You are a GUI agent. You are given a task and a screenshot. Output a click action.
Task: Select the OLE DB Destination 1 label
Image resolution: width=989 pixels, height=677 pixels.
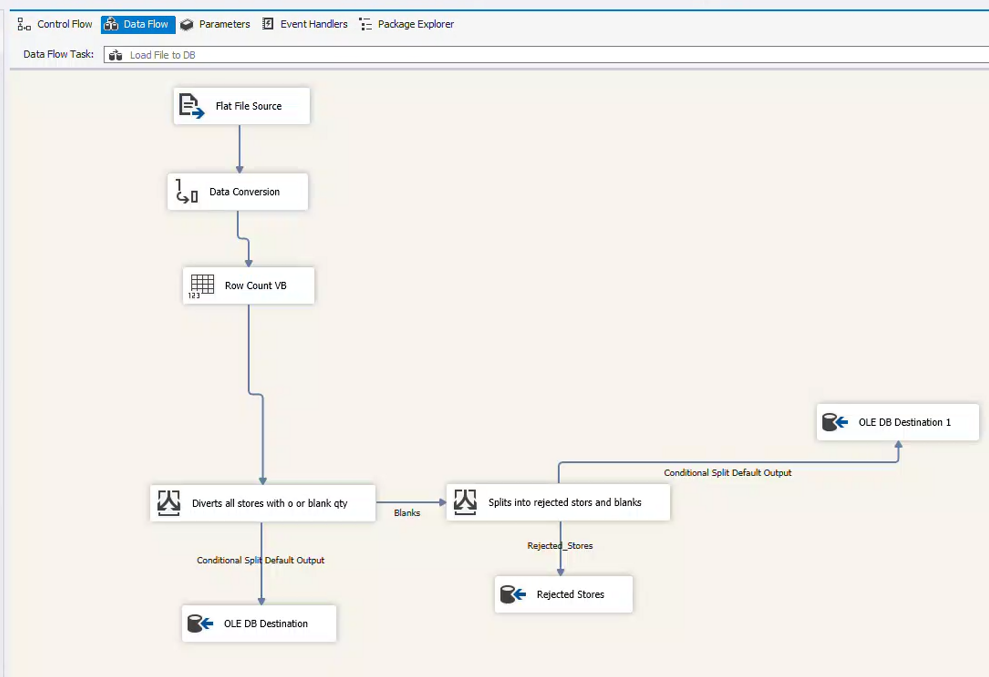pos(904,422)
